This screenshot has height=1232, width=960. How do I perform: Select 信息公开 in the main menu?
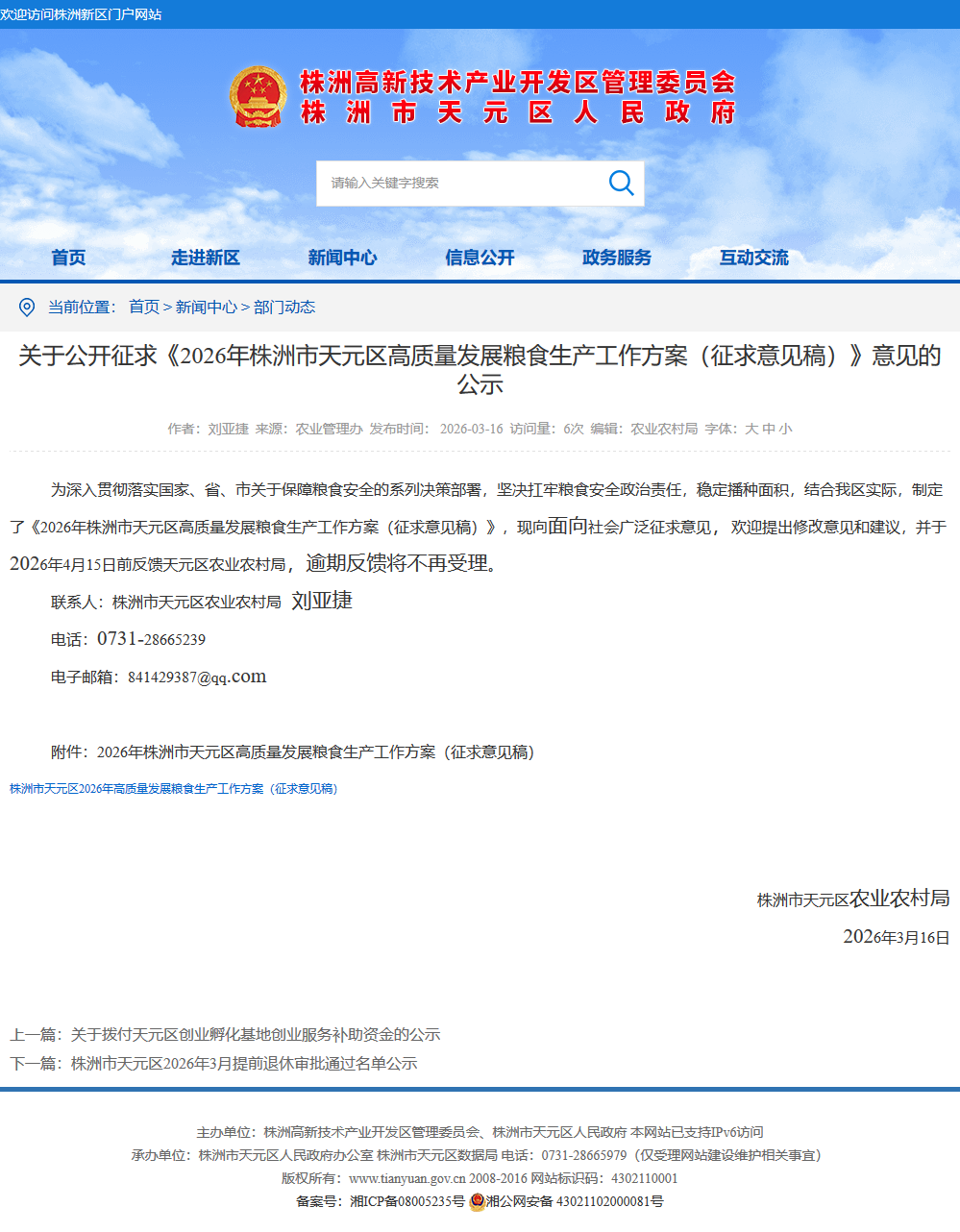tap(480, 258)
